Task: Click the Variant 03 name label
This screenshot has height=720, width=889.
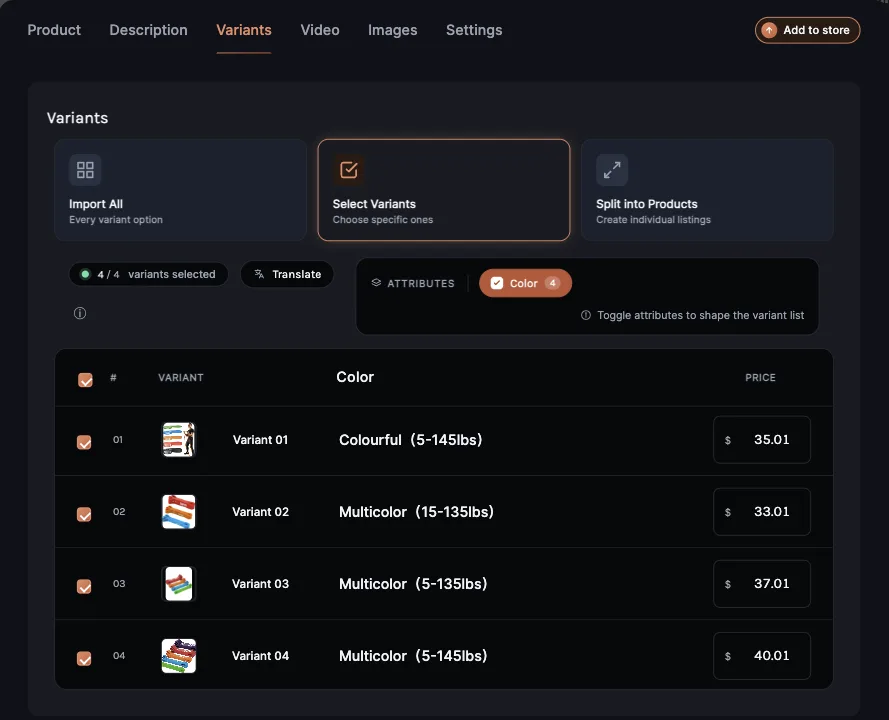Action: click(x=260, y=584)
